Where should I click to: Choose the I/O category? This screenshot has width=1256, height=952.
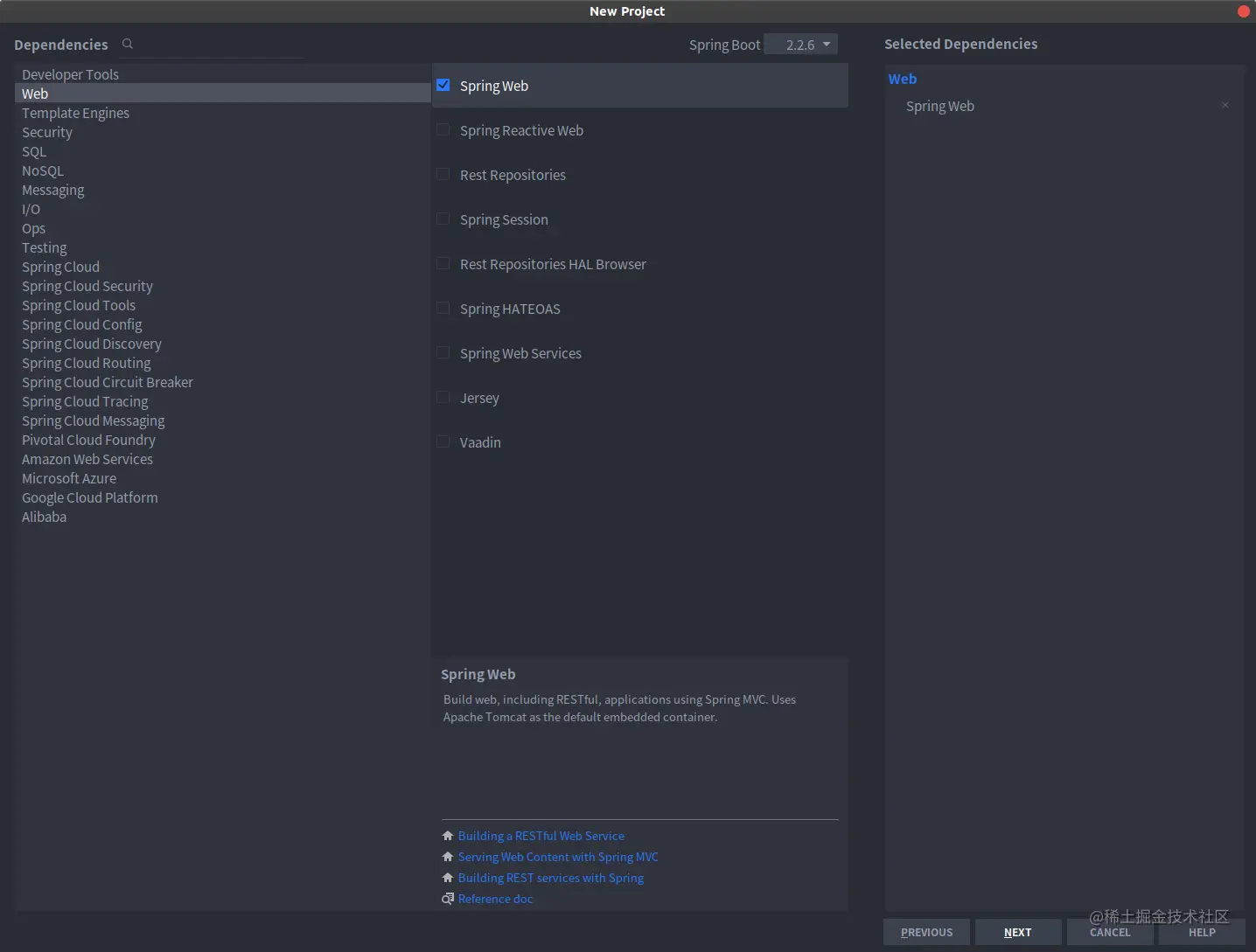pyautogui.click(x=222, y=209)
